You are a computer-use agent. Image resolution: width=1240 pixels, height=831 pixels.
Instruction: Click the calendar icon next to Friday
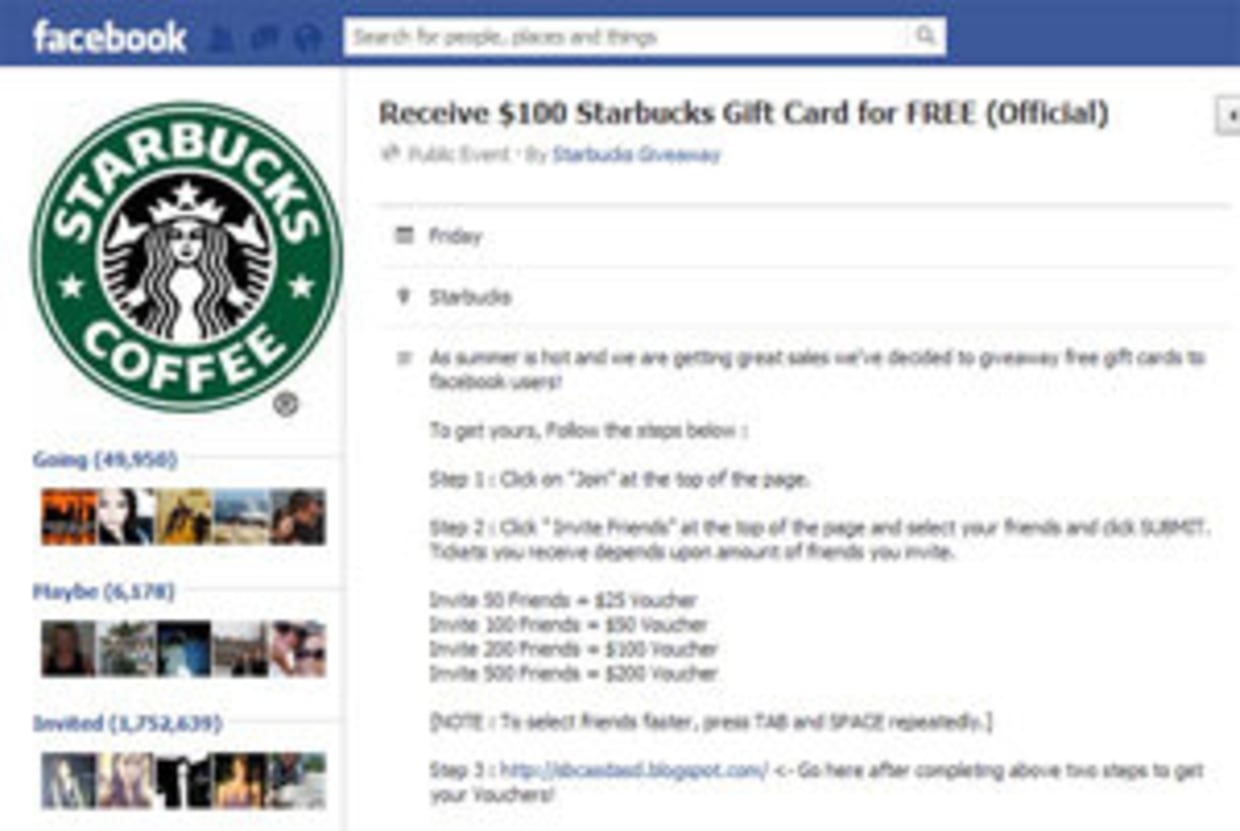[x=404, y=236]
